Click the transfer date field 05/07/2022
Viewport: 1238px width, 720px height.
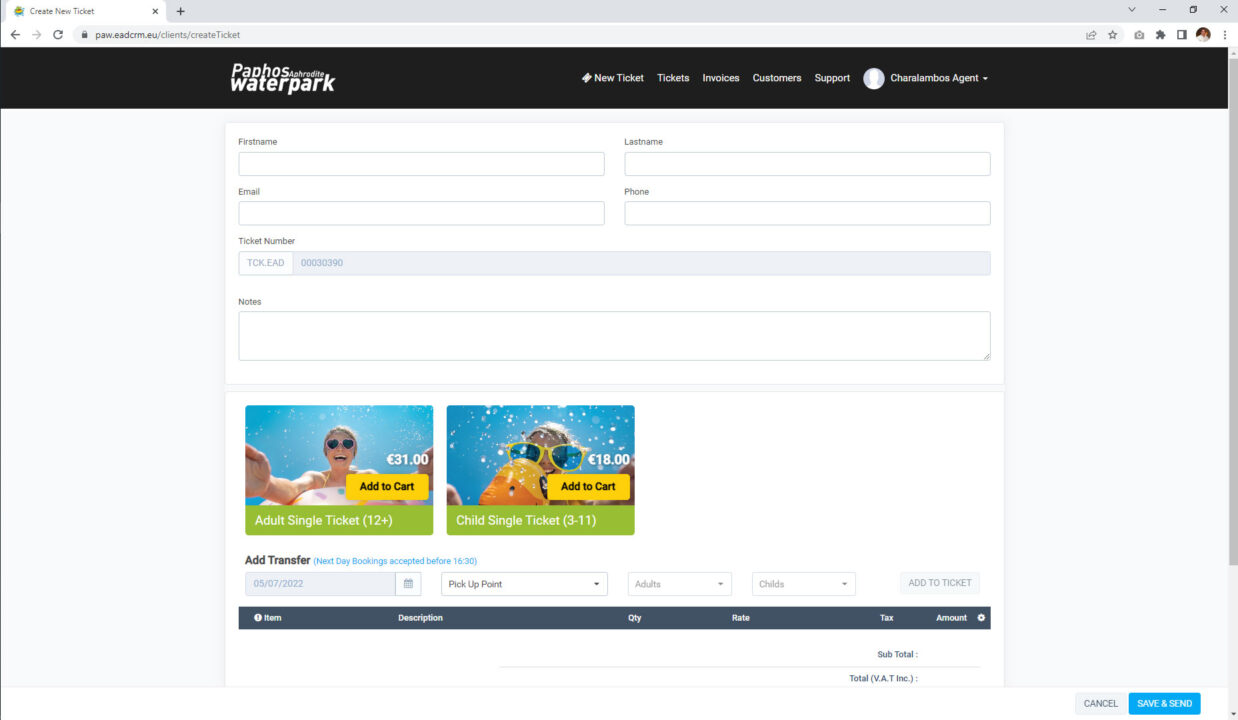click(320, 584)
